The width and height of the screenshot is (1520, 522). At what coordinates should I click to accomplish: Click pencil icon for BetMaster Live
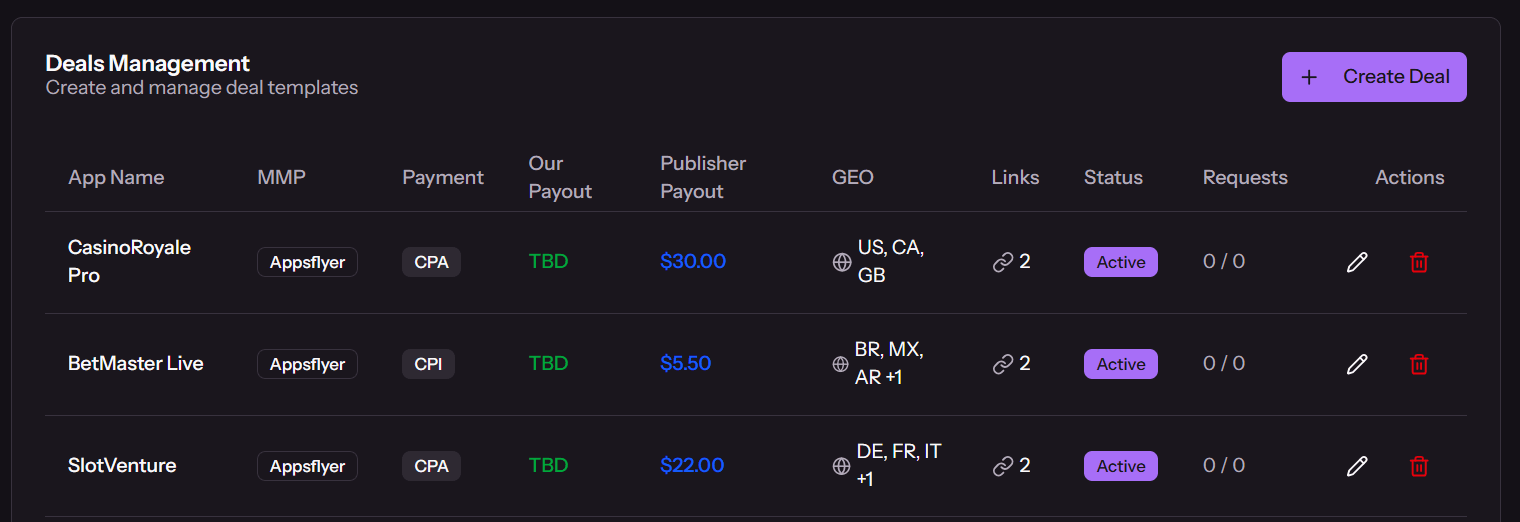coord(1357,364)
